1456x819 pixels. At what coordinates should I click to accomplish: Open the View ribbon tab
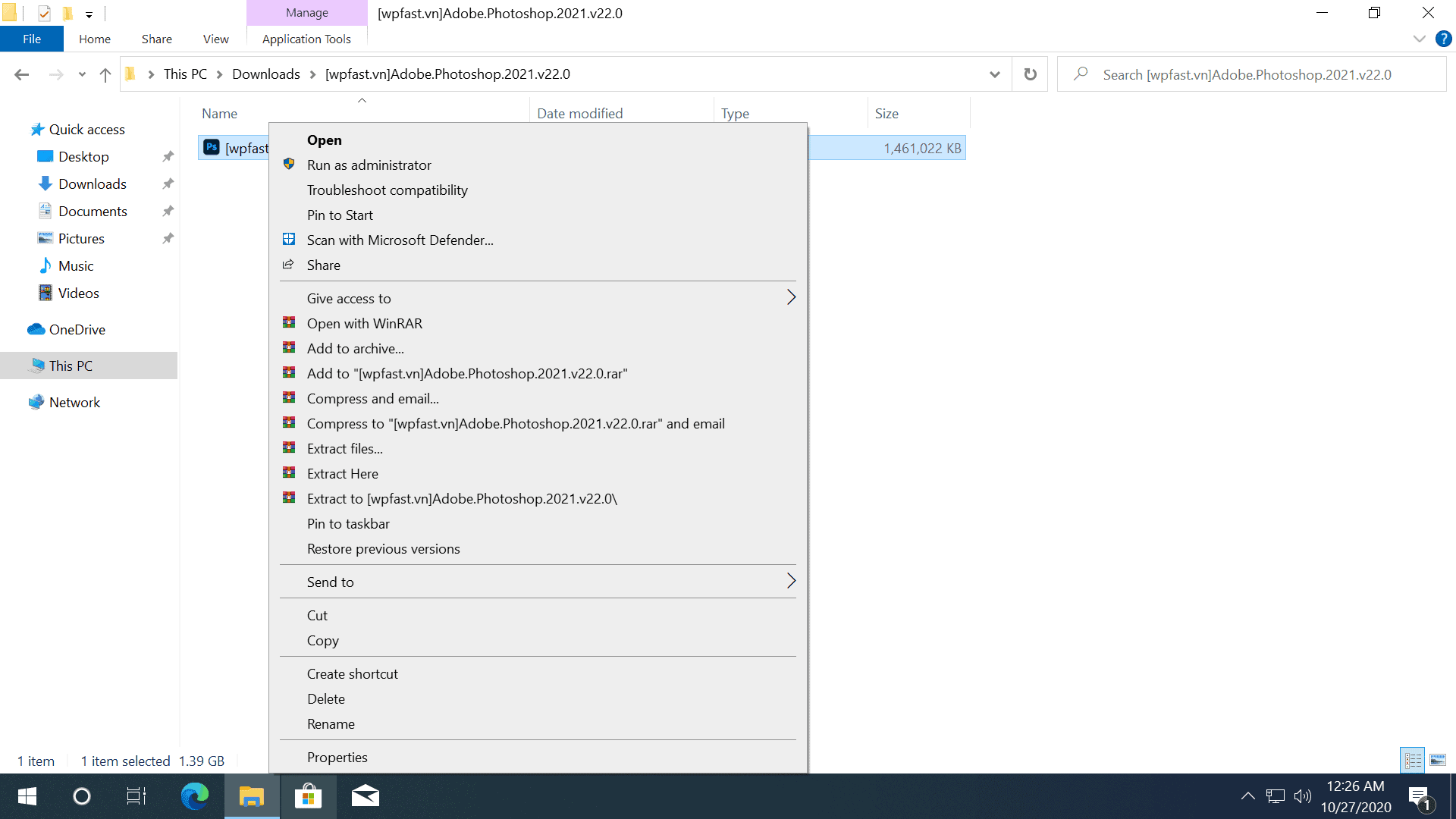click(x=215, y=39)
